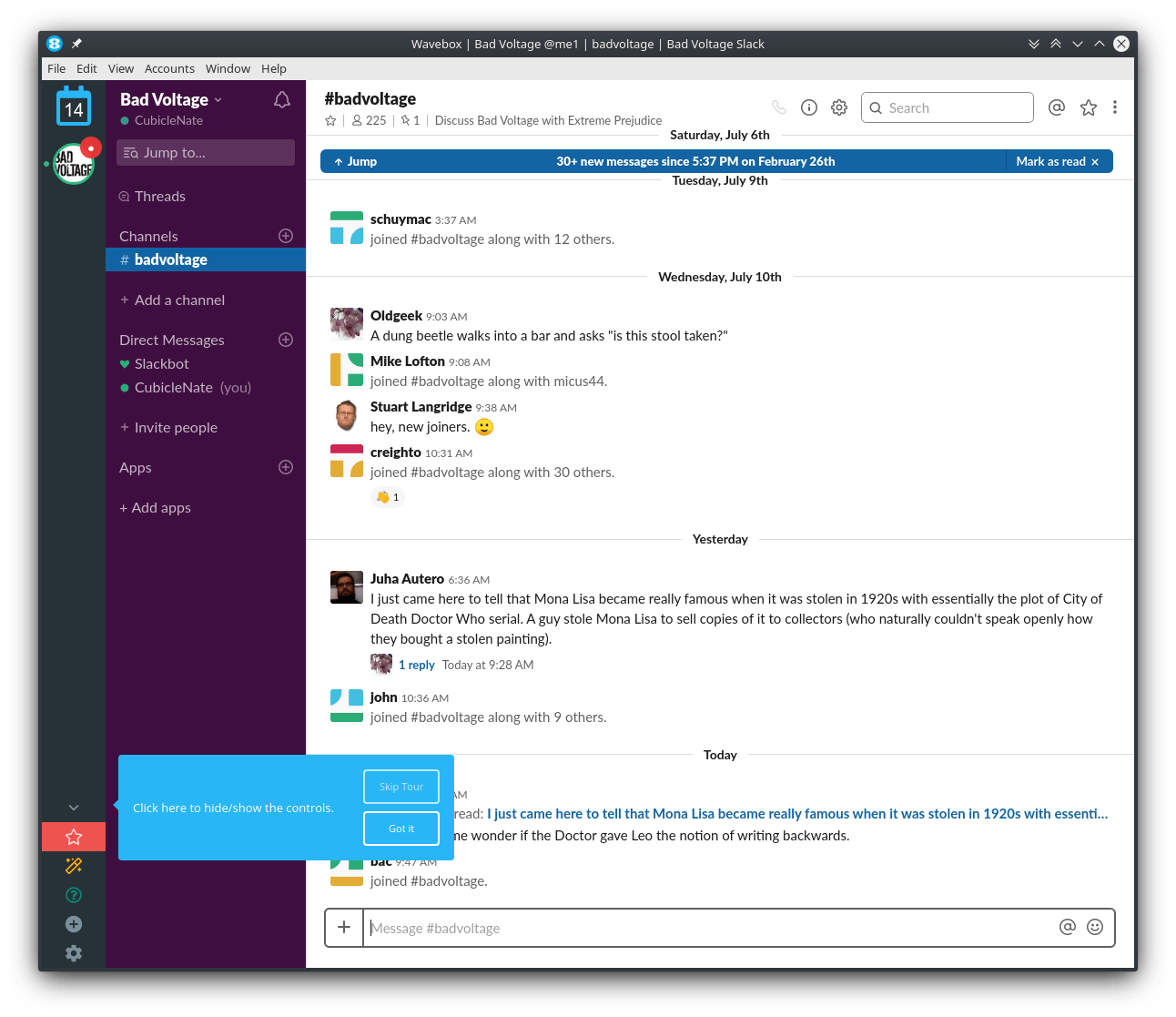
Task: Open the more options vertical dots menu
Action: 1115,107
